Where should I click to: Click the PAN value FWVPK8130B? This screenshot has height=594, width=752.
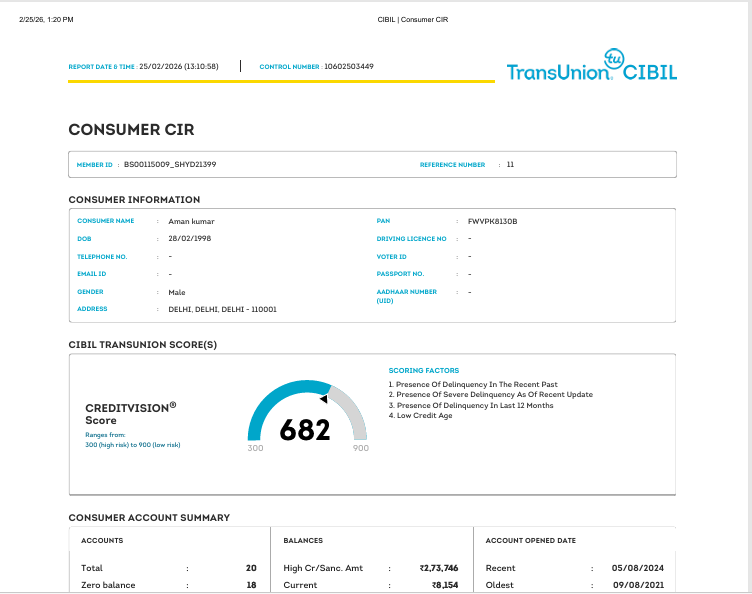(493, 221)
